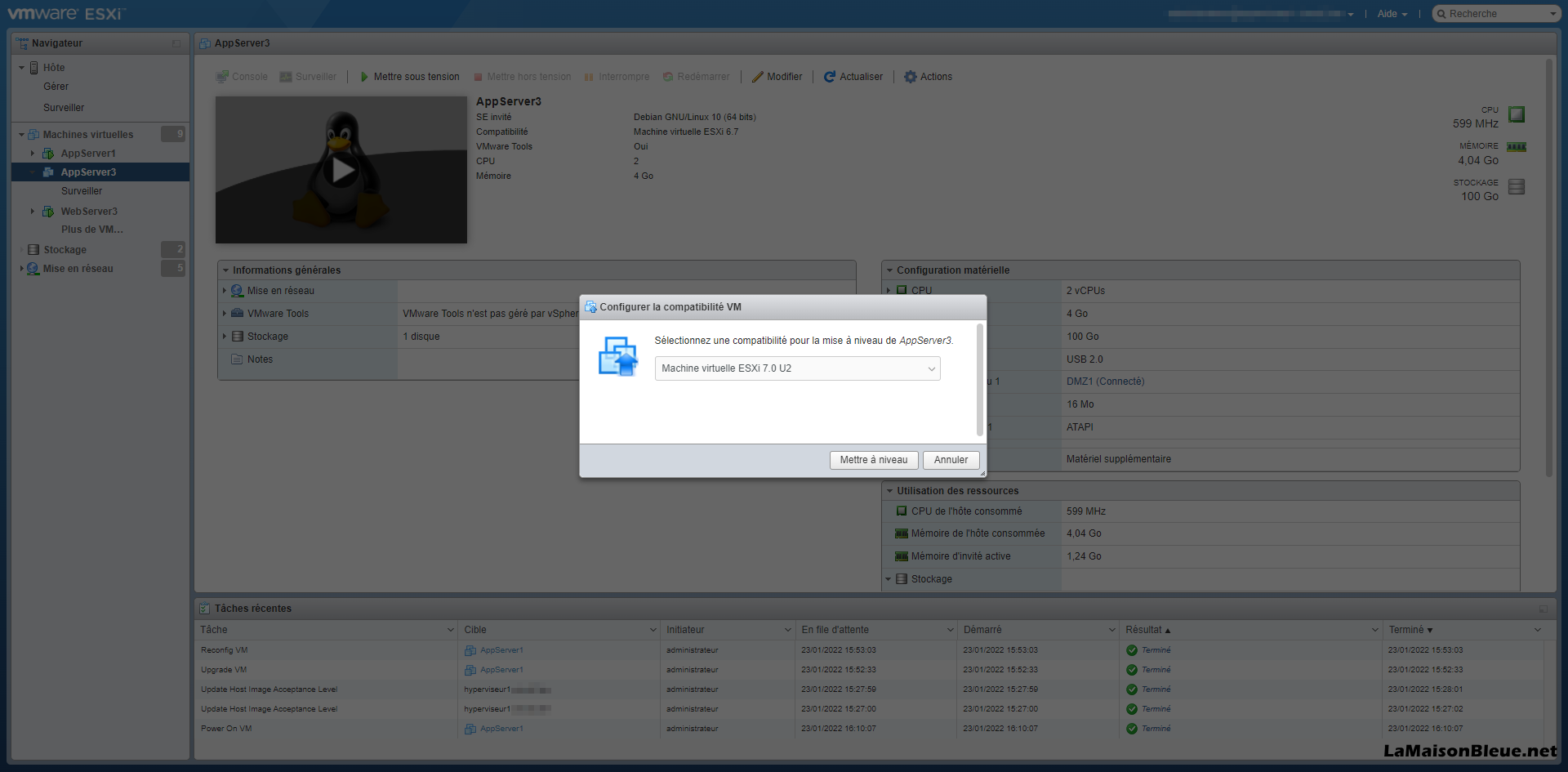
Task: Open the Actions gear menu
Action: tap(928, 77)
